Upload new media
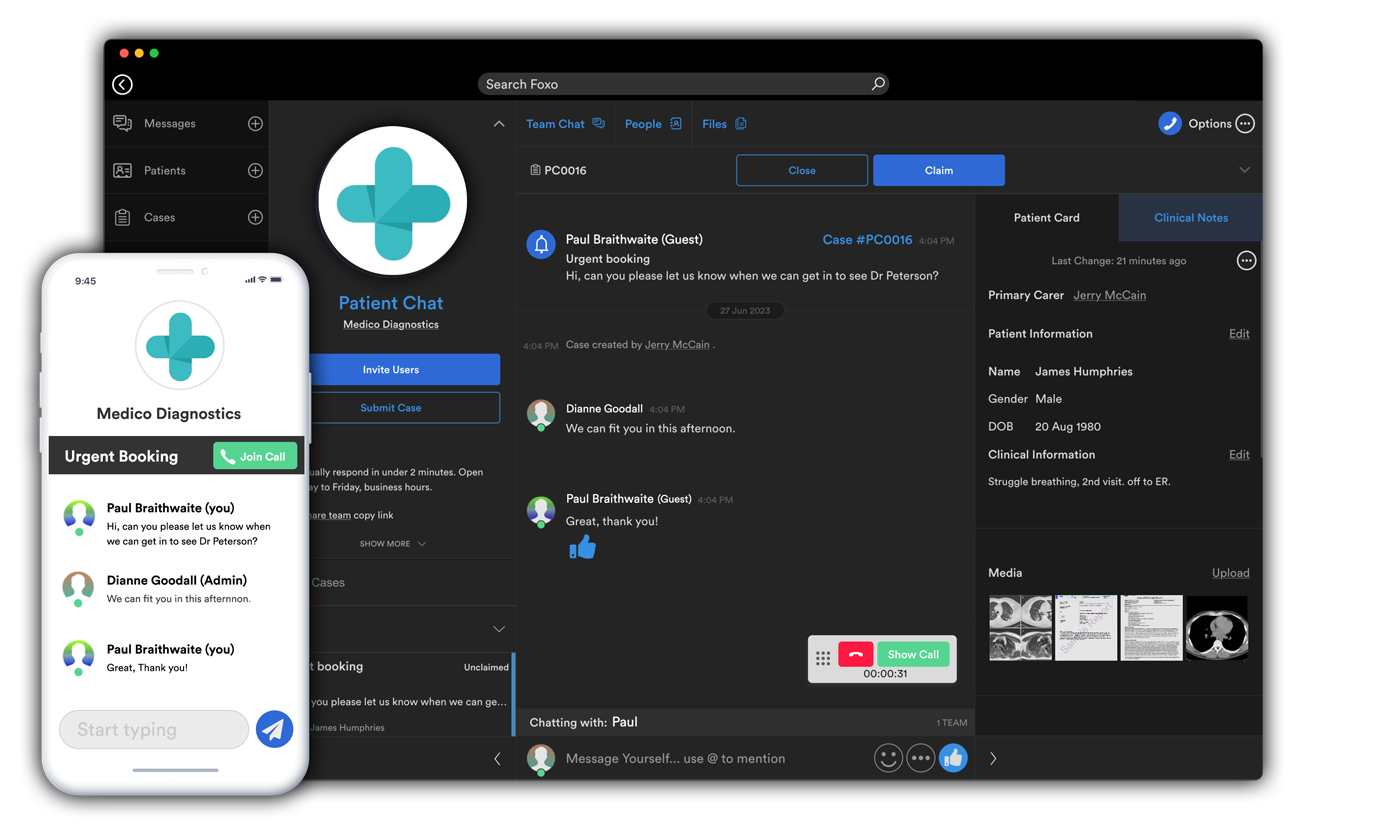 (1231, 573)
